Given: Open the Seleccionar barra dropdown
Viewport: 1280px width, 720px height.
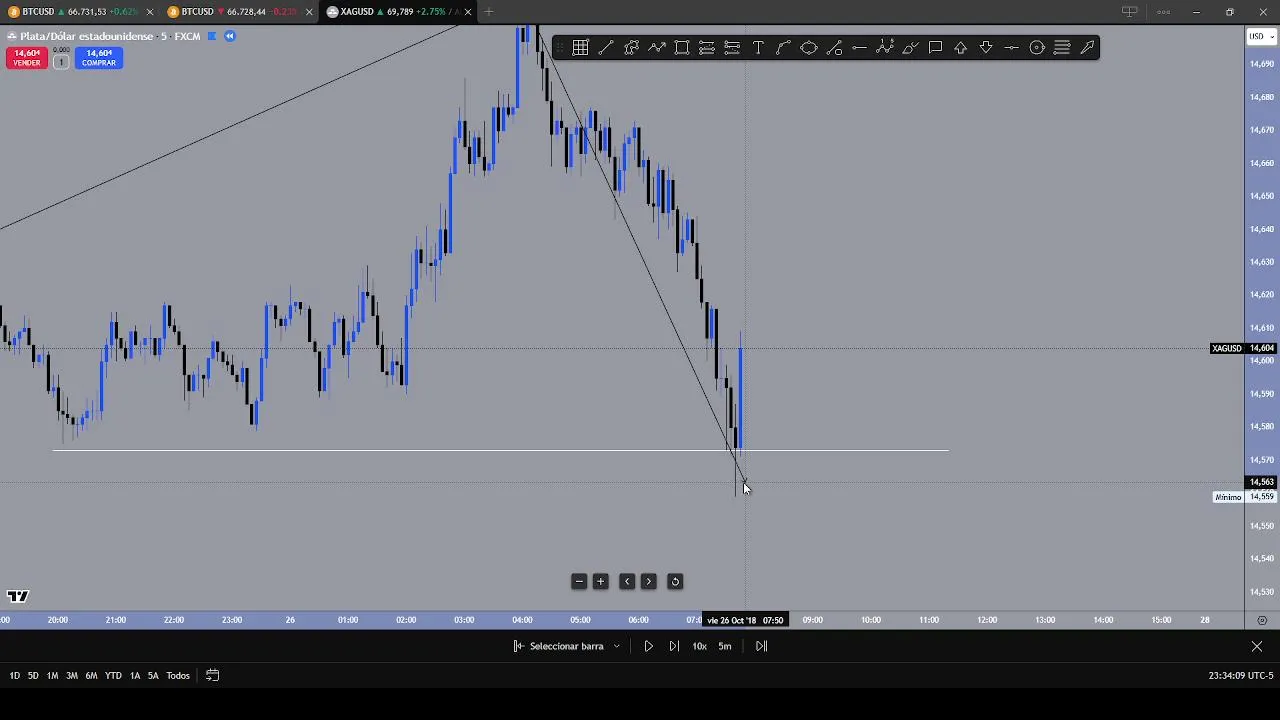Looking at the screenshot, I should 566,646.
